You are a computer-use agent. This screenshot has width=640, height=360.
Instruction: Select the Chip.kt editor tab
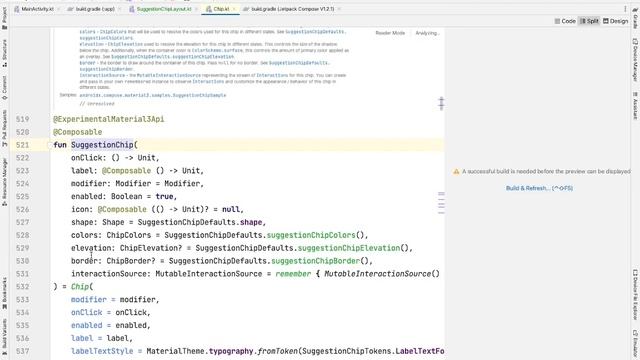pyautogui.click(x=221, y=9)
